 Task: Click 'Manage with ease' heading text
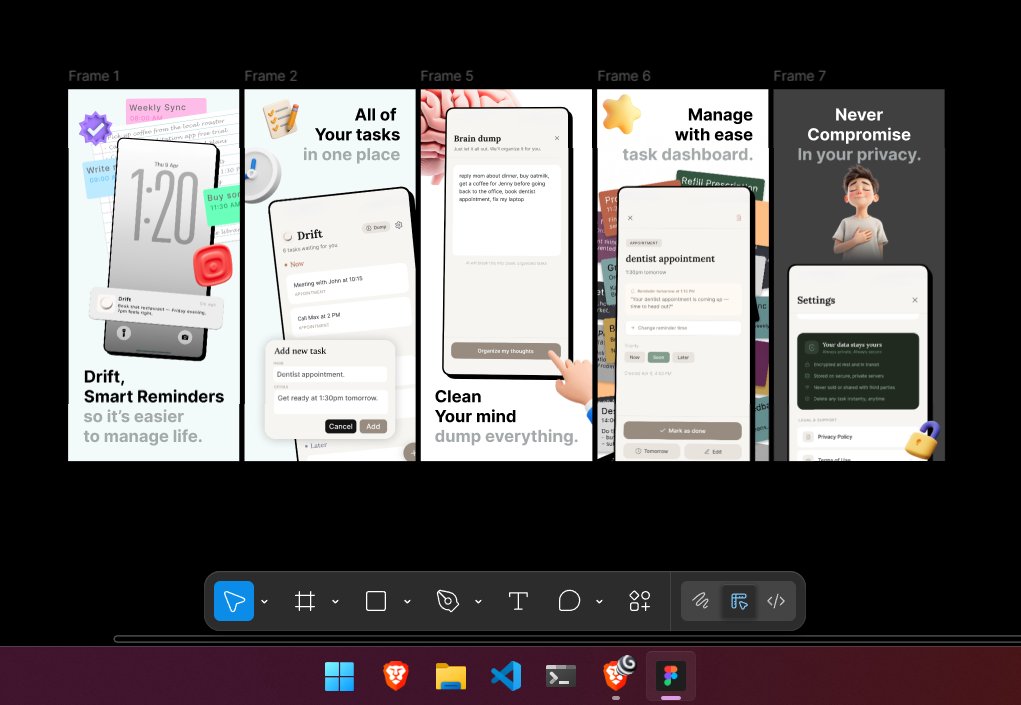pyautogui.click(x=714, y=124)
